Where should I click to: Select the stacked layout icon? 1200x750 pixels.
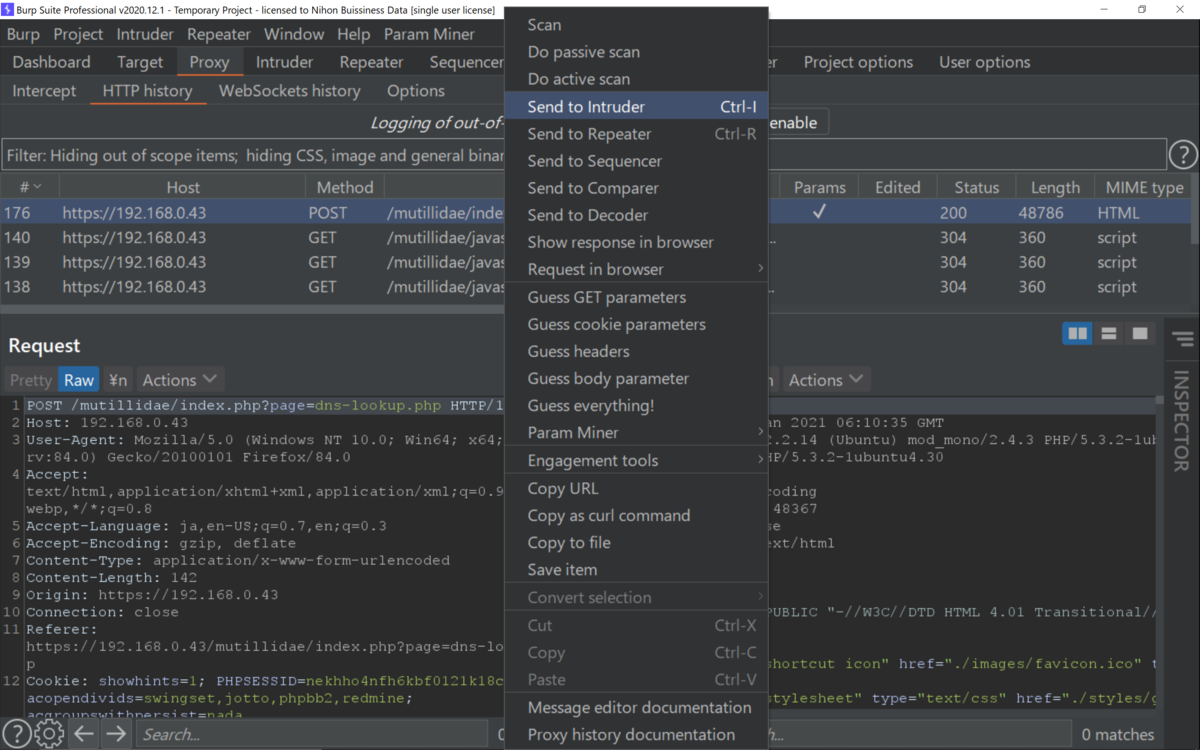(x=1108, y=334)
